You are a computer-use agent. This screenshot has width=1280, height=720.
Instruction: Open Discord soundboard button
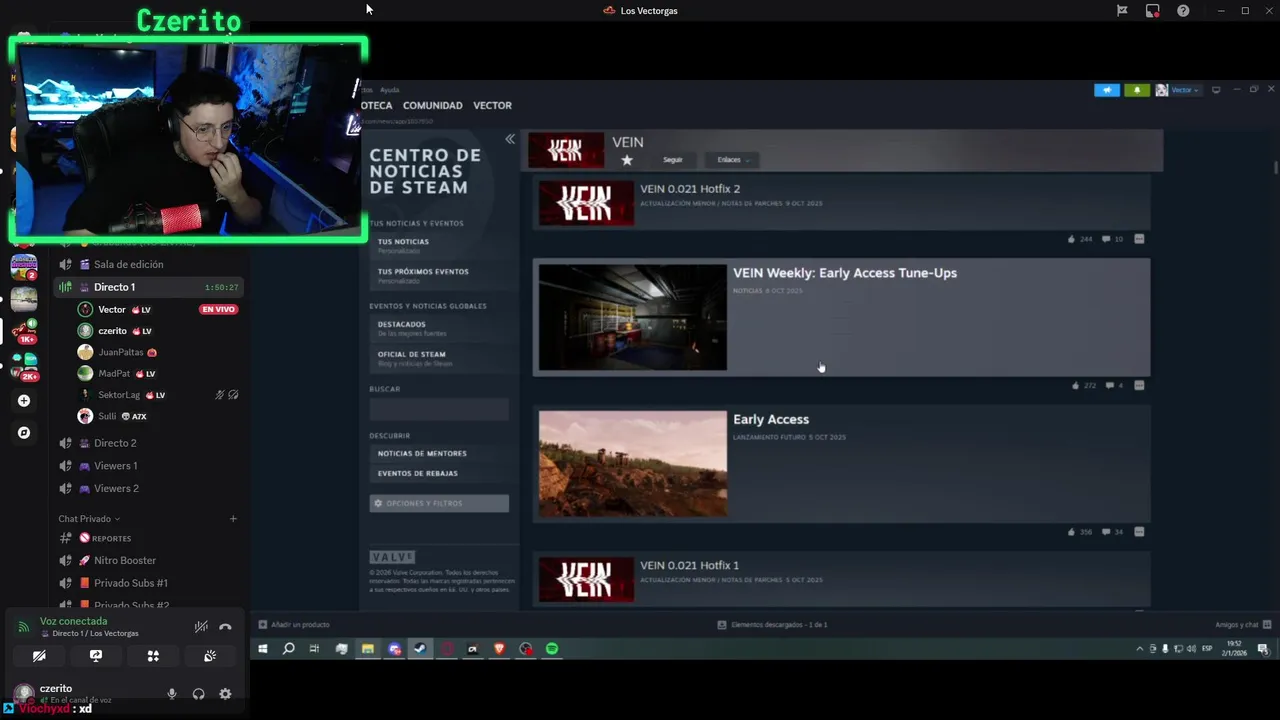point(210,656)
